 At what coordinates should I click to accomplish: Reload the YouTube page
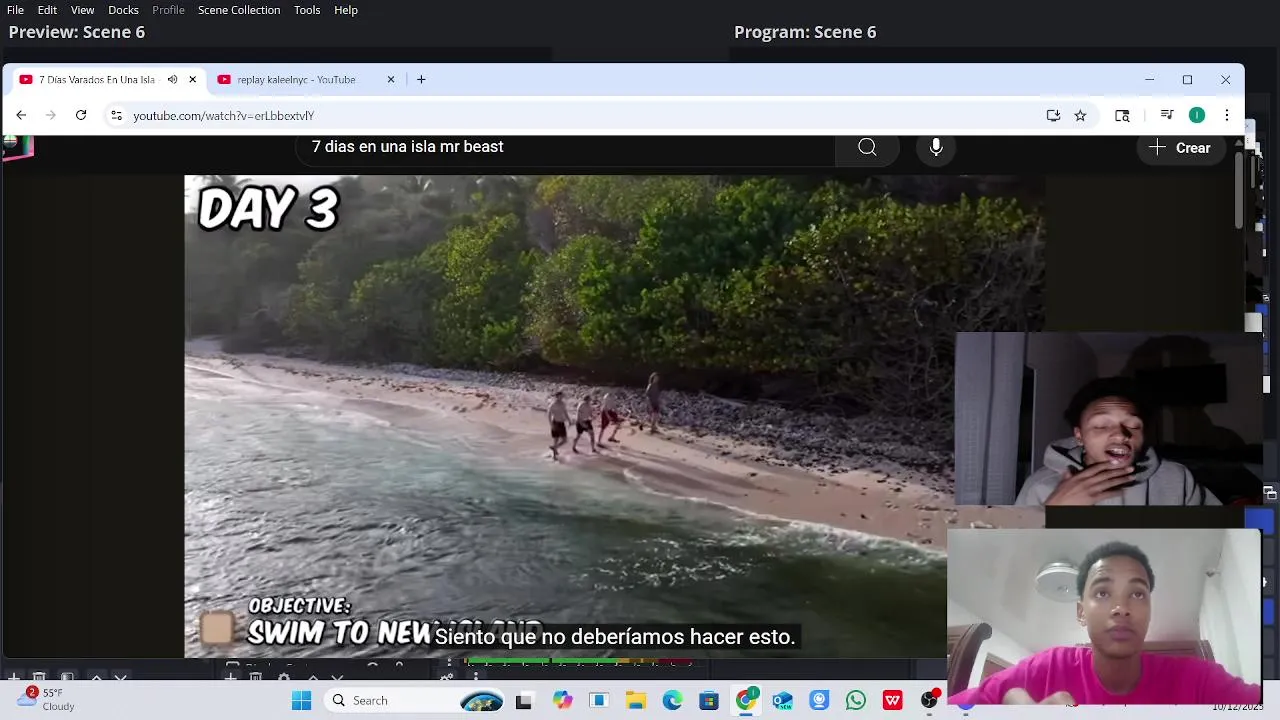click(81, 115)
